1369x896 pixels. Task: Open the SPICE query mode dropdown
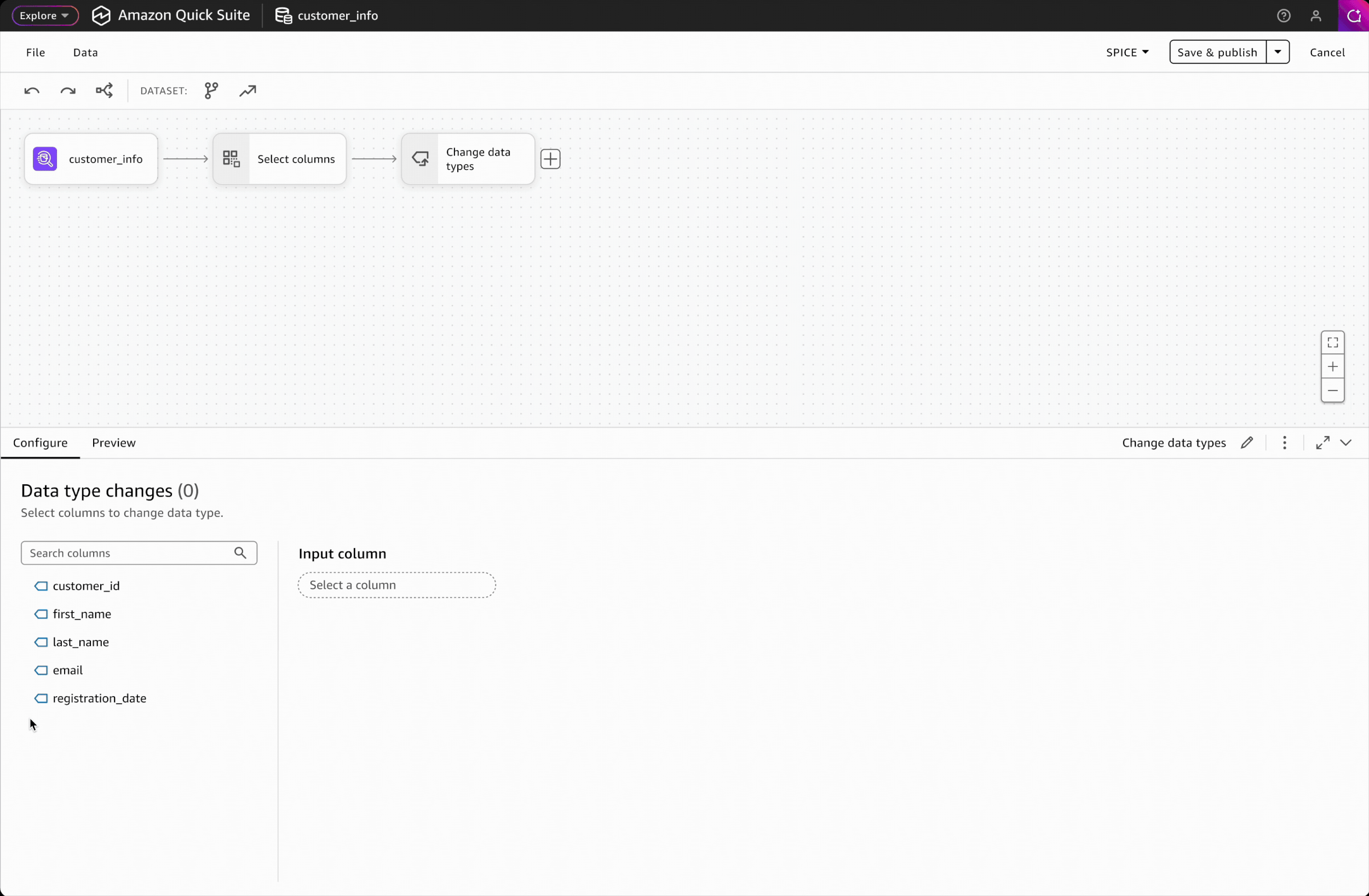point(1127,53)
